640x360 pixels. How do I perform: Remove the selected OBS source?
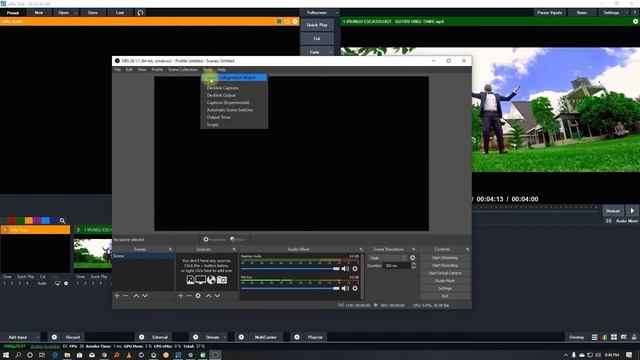click(x=189, y=296)
